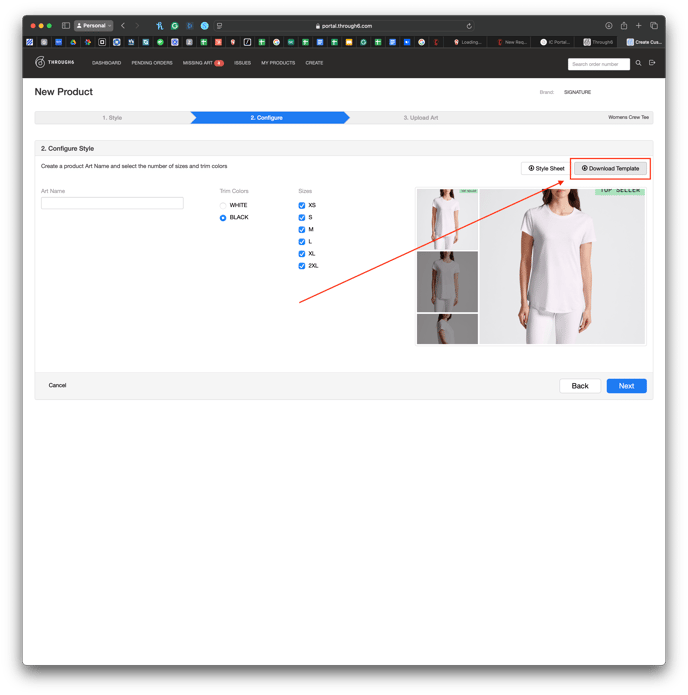Switch to 1. Style step tab
Image resolution: width=688 pixels, height=695 pixels.
point(112,118)
